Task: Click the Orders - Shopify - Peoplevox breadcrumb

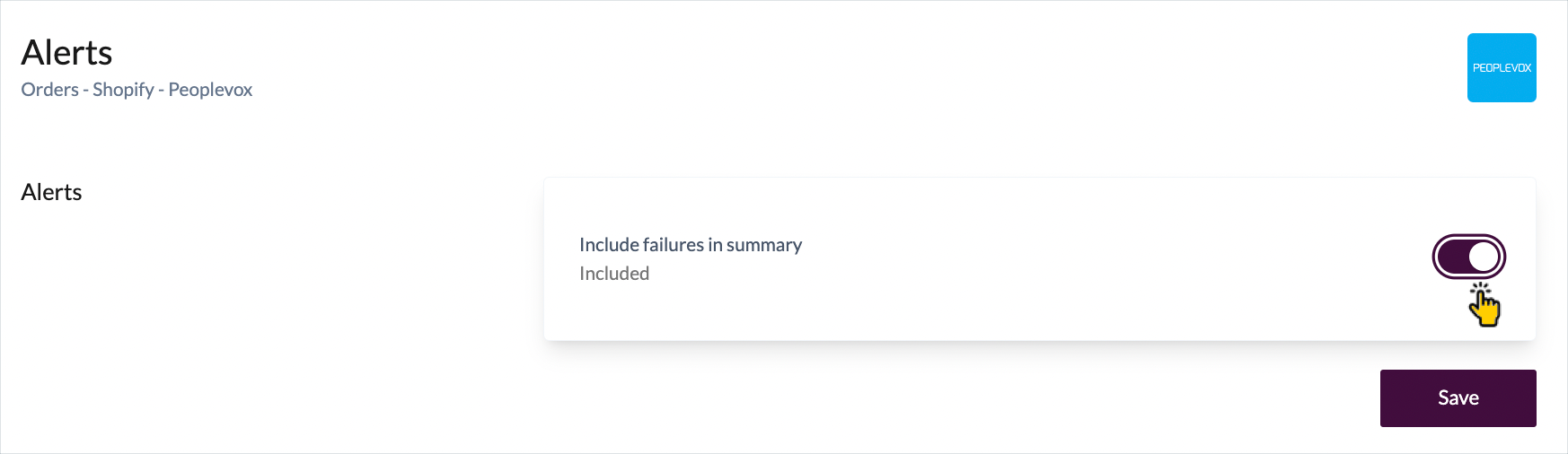Action: tap(137, 90)
